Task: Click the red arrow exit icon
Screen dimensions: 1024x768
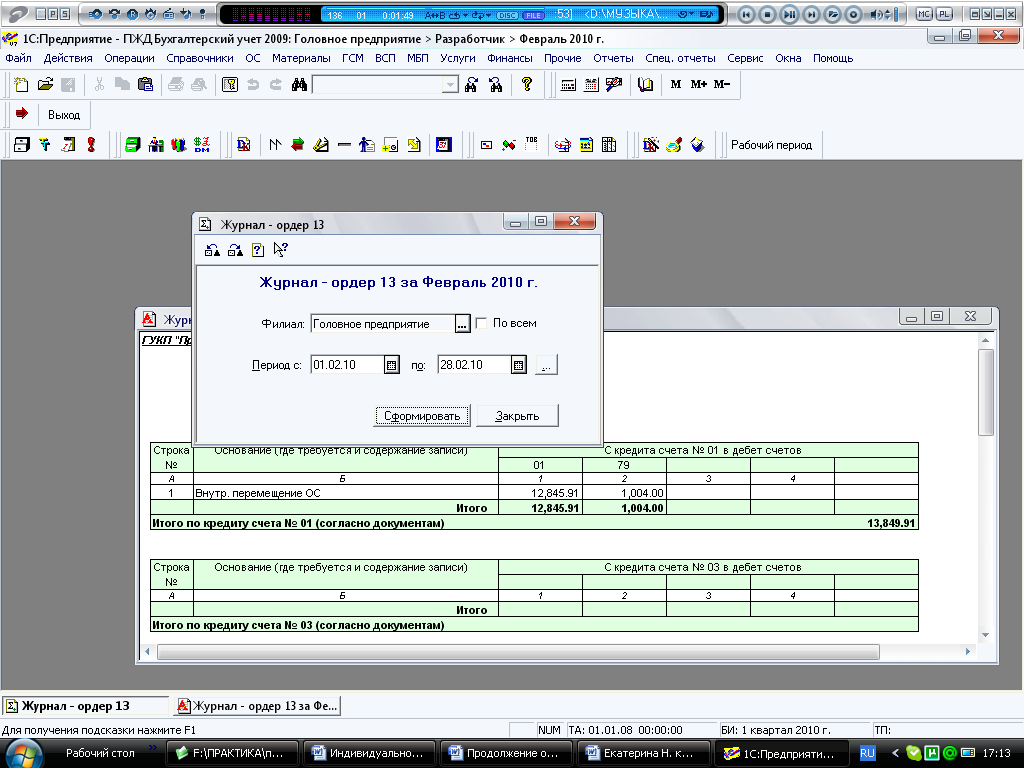Action: pos(22,114)
